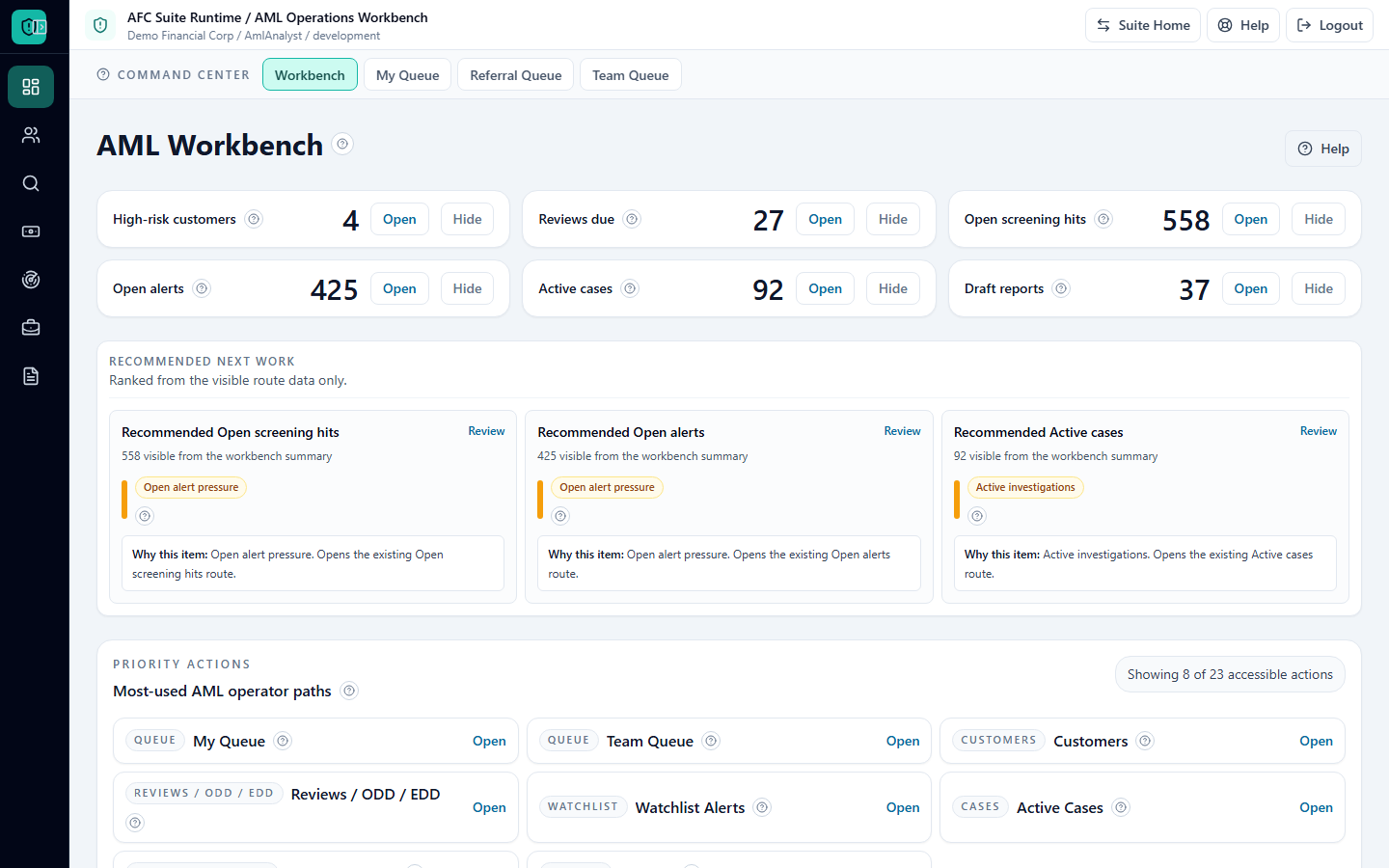Screen dimensions: 1389x868
Task: Switch to the Referral Queue tab
Action: coord(516,75)
